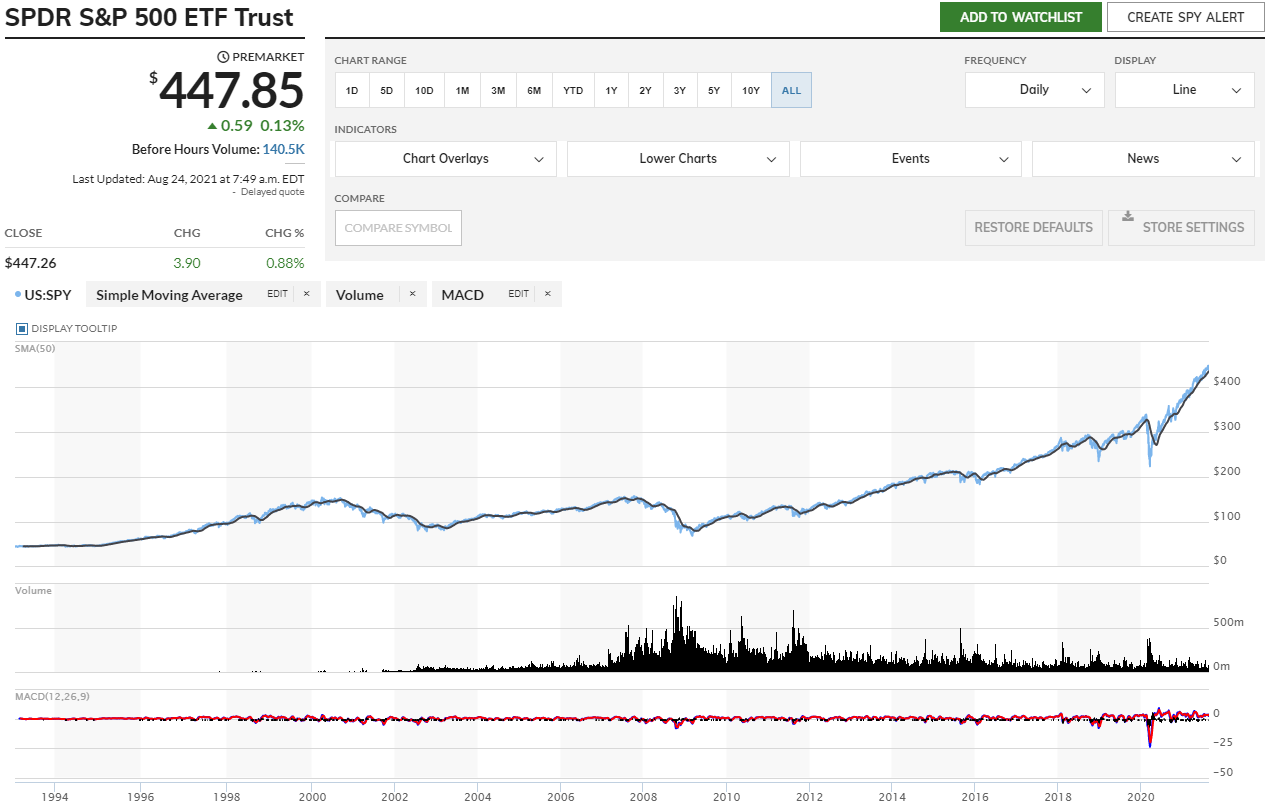1267x808 pixels.
Task: Click the Last Updated timestamp text
Action: [188, 179]
